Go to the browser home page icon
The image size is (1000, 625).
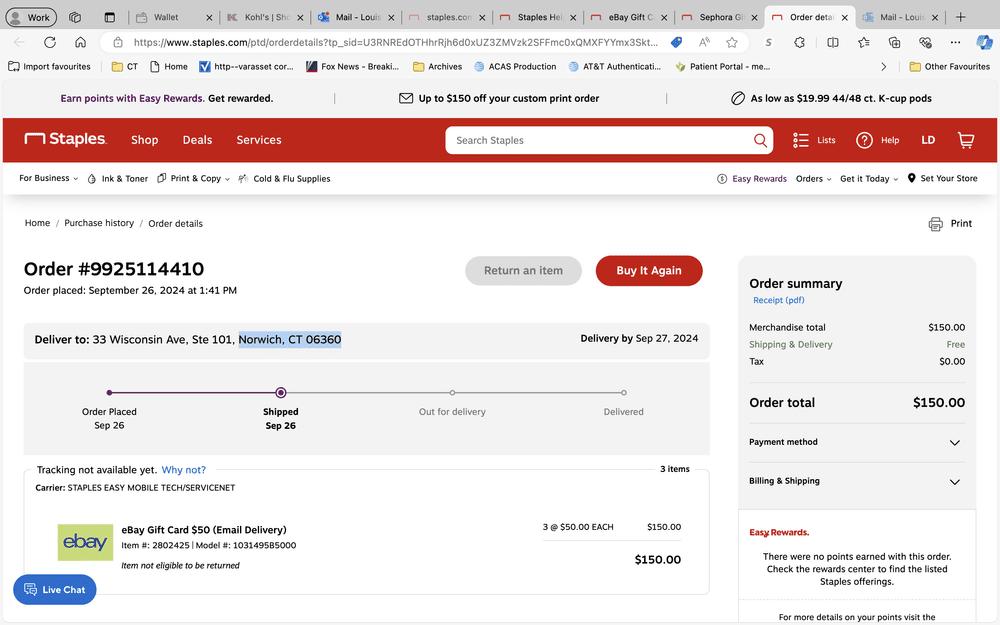80,43
